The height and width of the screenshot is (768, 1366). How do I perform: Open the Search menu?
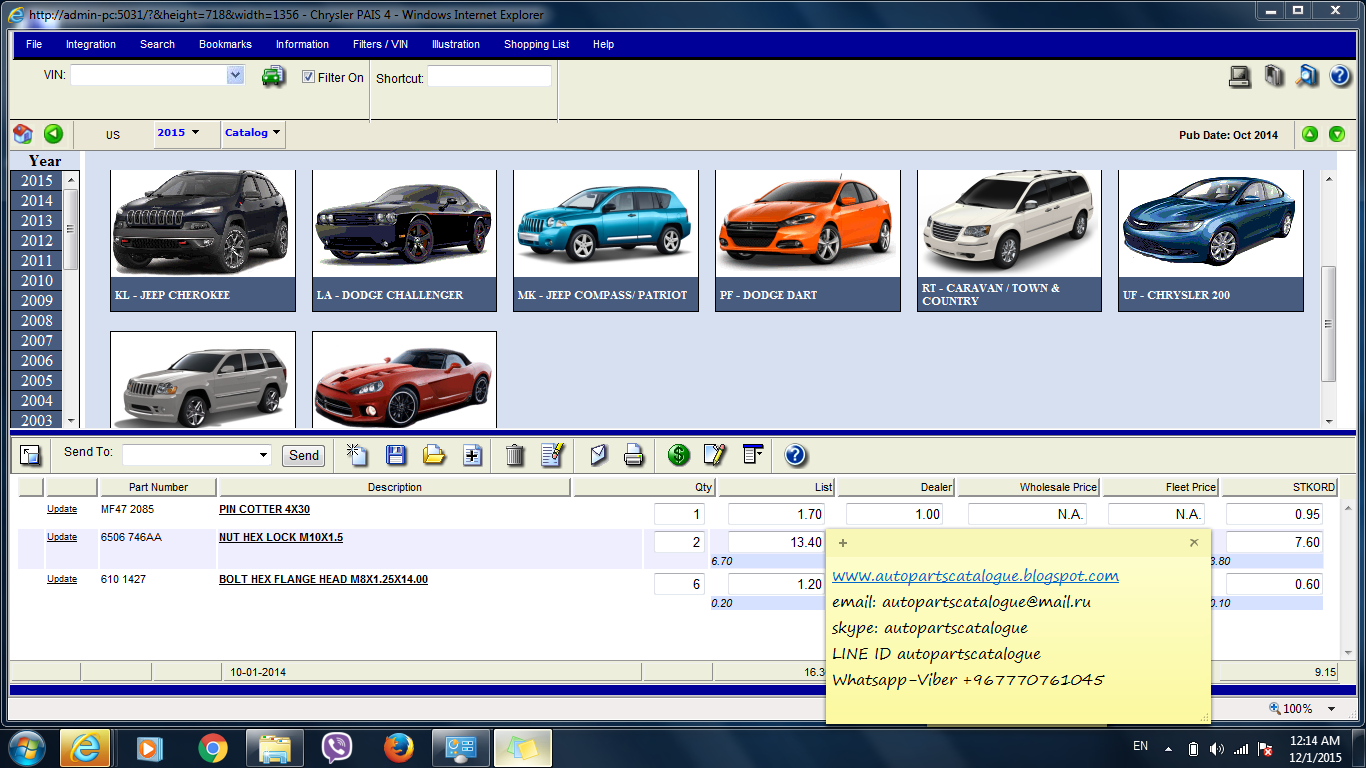(157, 44)
